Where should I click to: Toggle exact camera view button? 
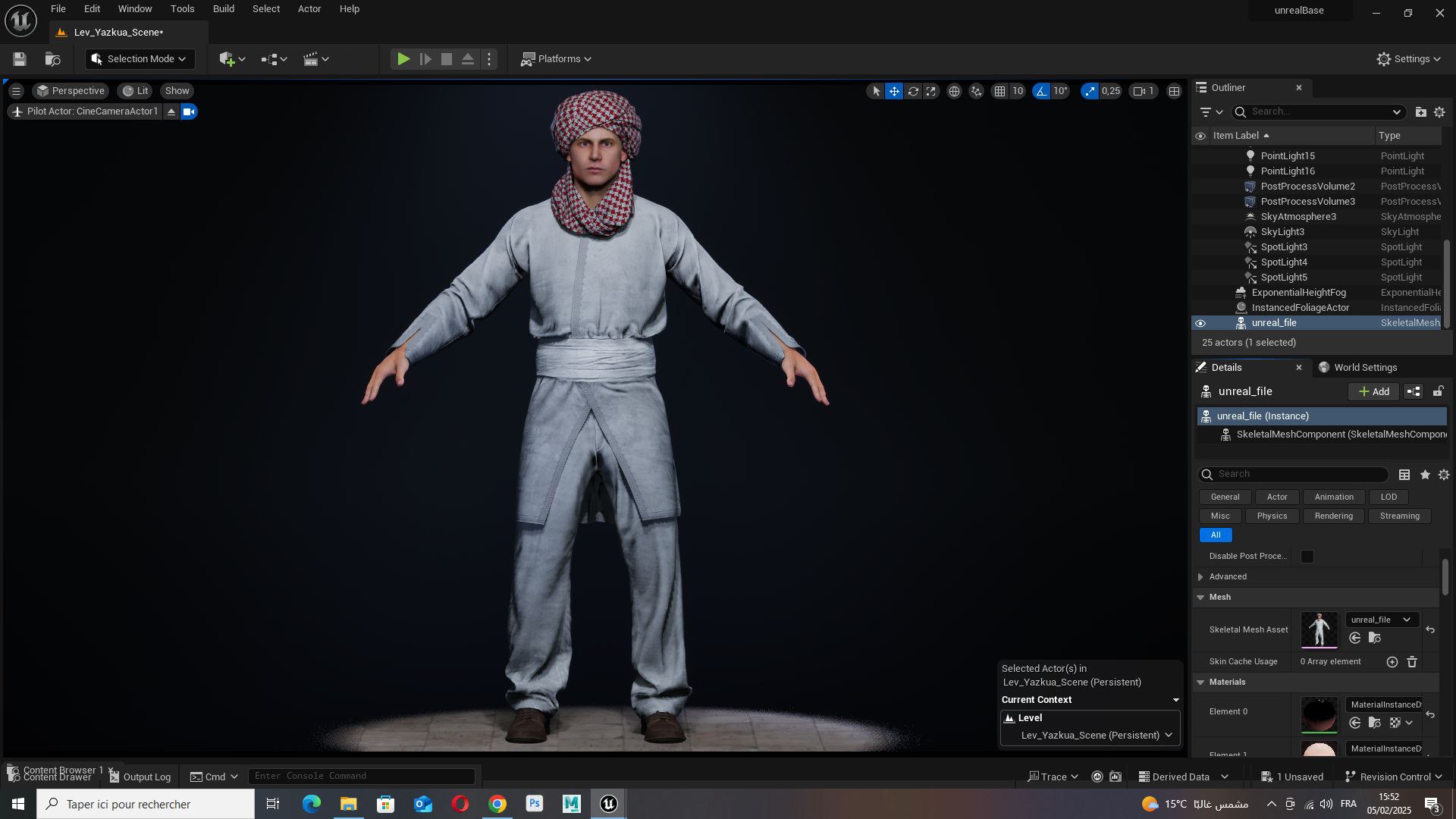189,112
